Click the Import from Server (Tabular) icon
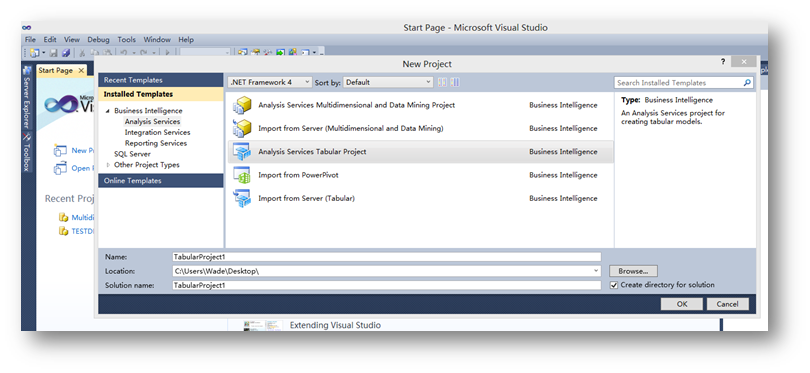810x373 pixels. pyautogui.click(x=242, y=198)
